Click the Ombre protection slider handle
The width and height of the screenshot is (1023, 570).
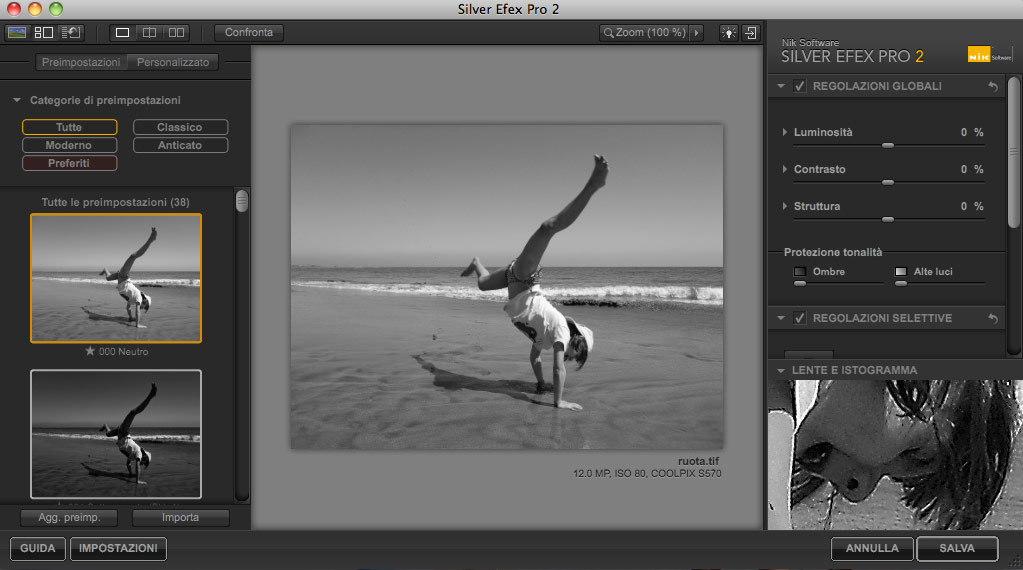[800, 284]
